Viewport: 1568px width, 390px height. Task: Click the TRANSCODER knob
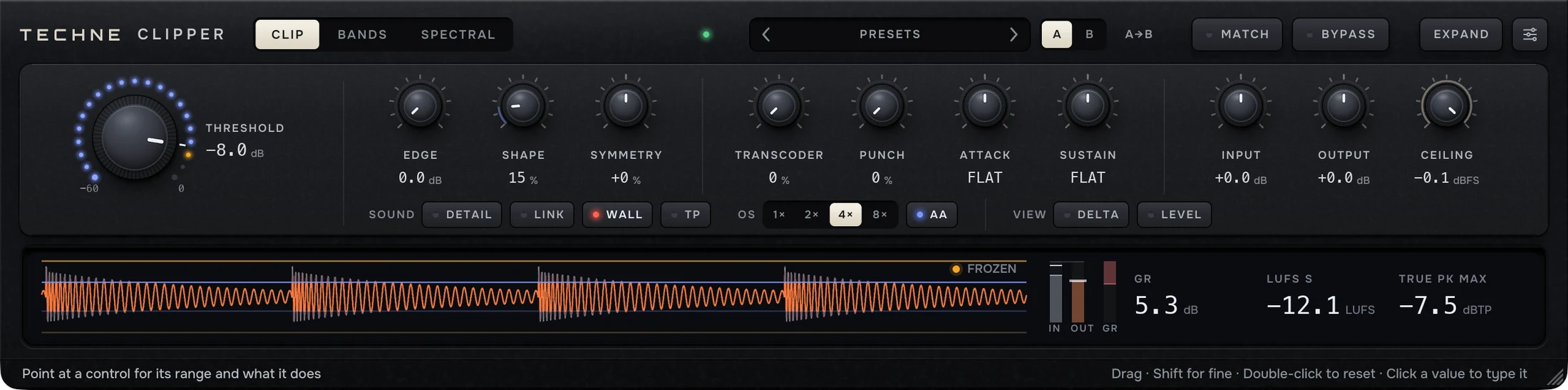point(779,106)
